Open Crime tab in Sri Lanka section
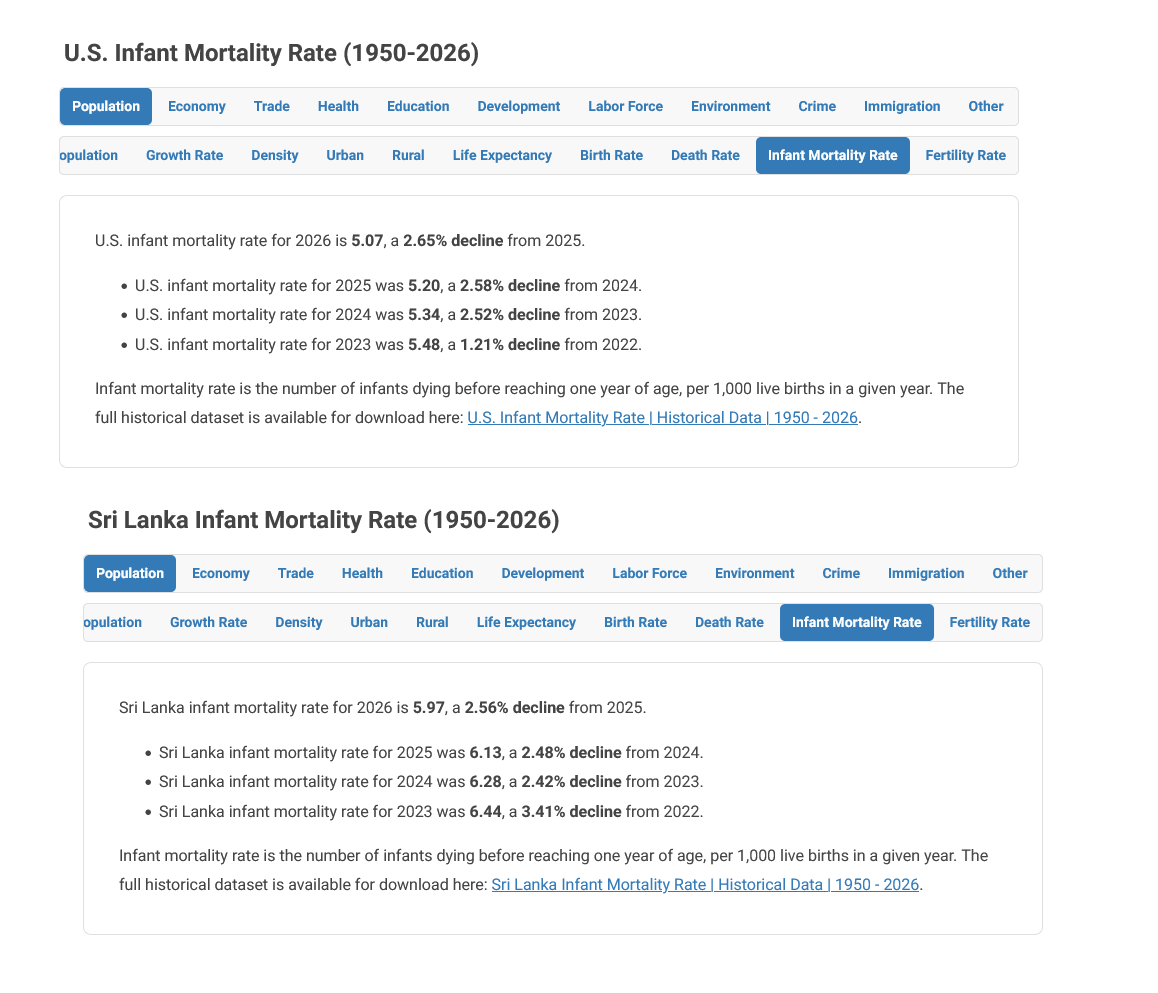 pos(841,574)
